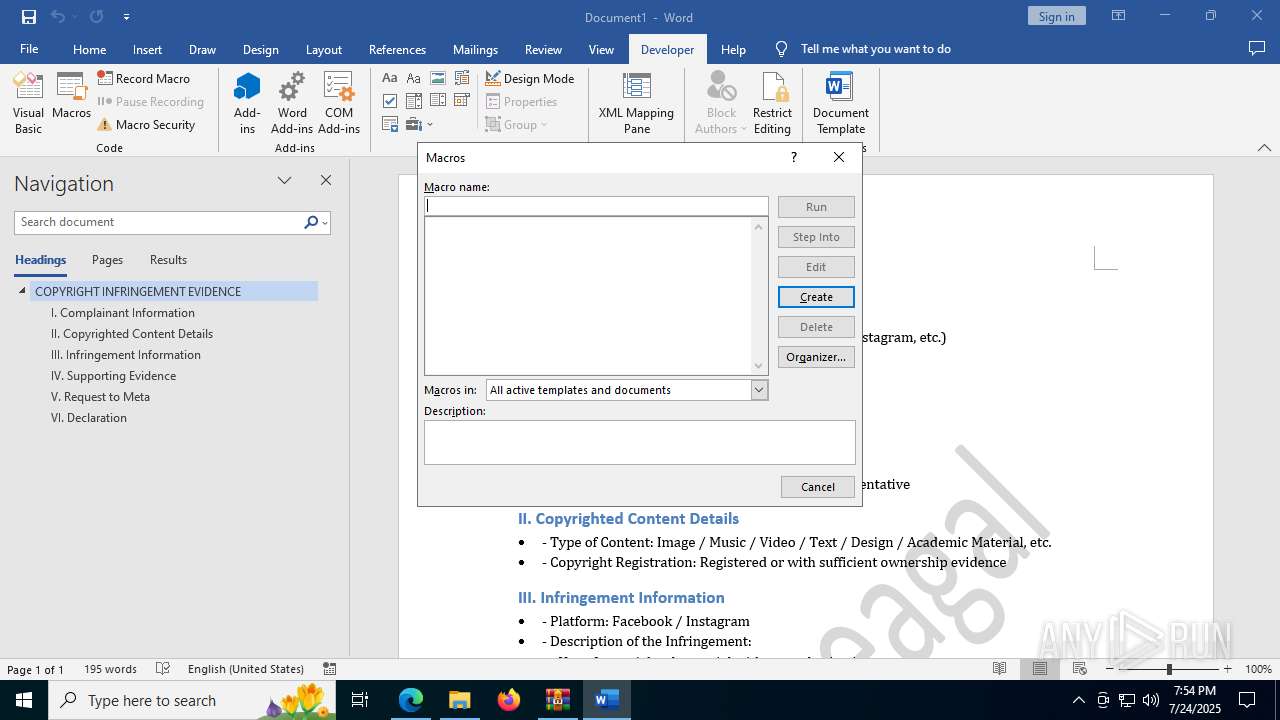Open Legacy Tools dropdown
Screen dimensions: 1280x720
coord(419,125)
